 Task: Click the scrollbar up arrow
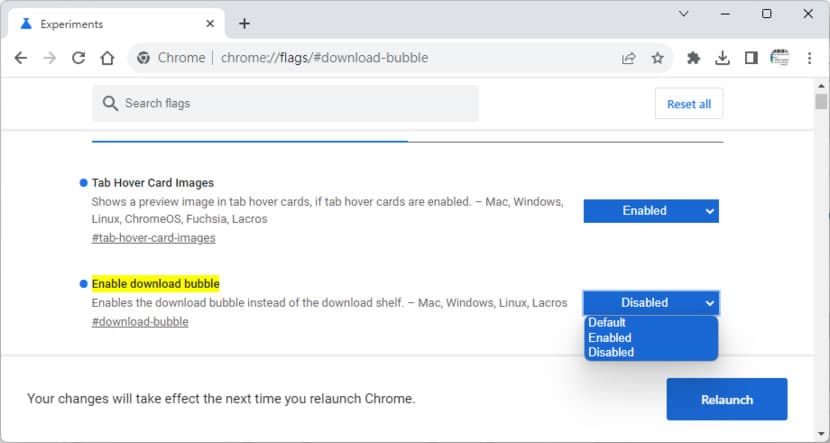(821, 86)
